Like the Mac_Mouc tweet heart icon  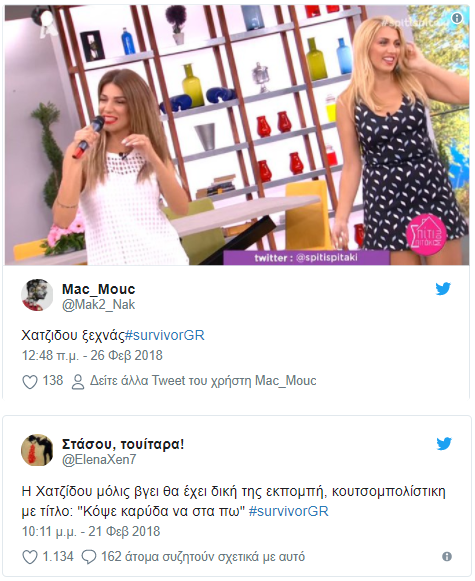[30, 382]
